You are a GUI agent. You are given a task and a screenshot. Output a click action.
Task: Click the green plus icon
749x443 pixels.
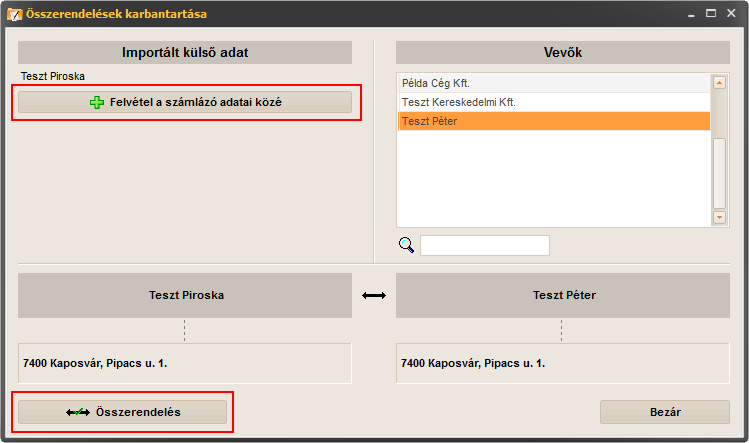(97, 102)
